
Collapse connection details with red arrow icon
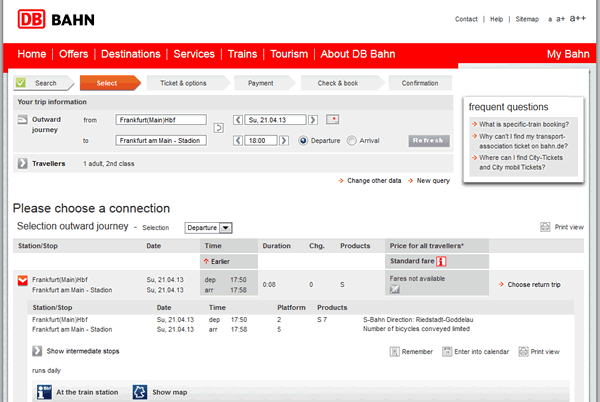[x=22, y=284]
